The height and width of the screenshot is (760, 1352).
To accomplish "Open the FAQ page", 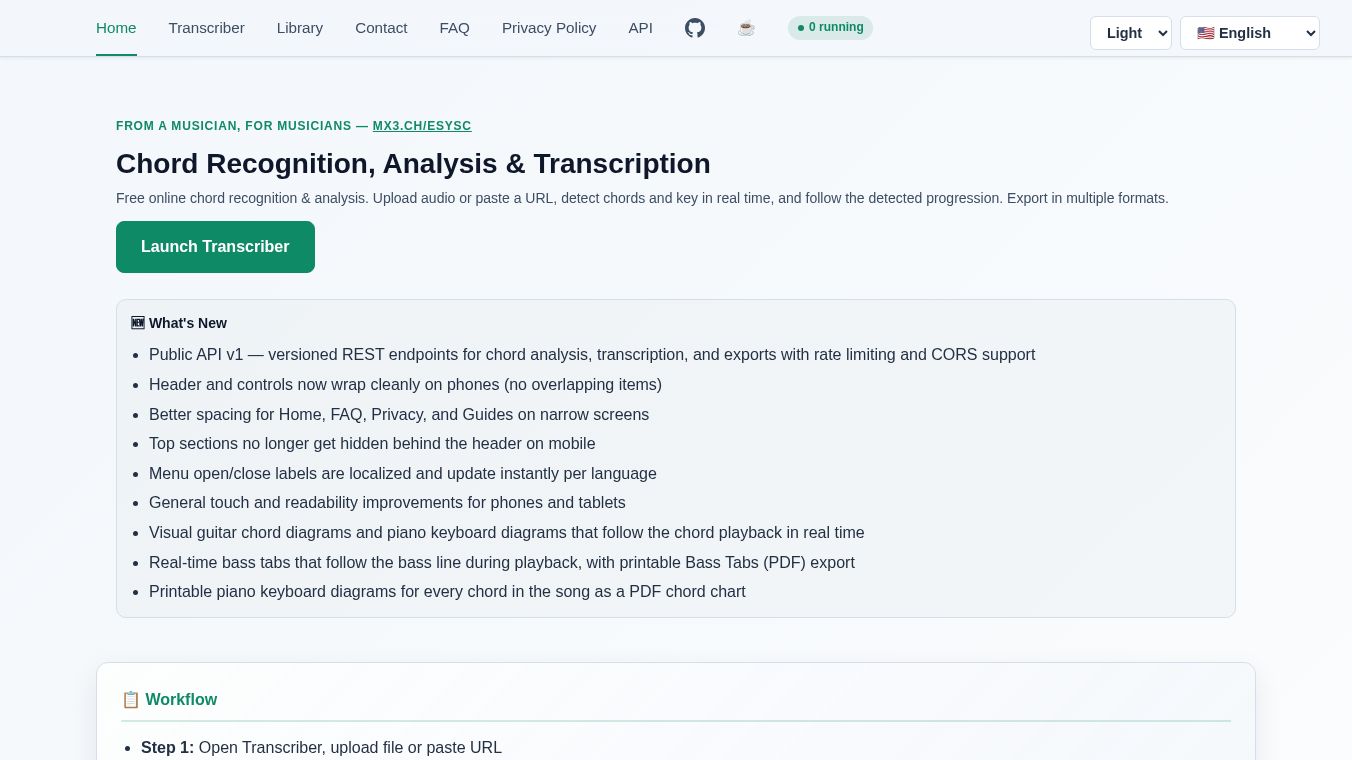I will point(455,28).
